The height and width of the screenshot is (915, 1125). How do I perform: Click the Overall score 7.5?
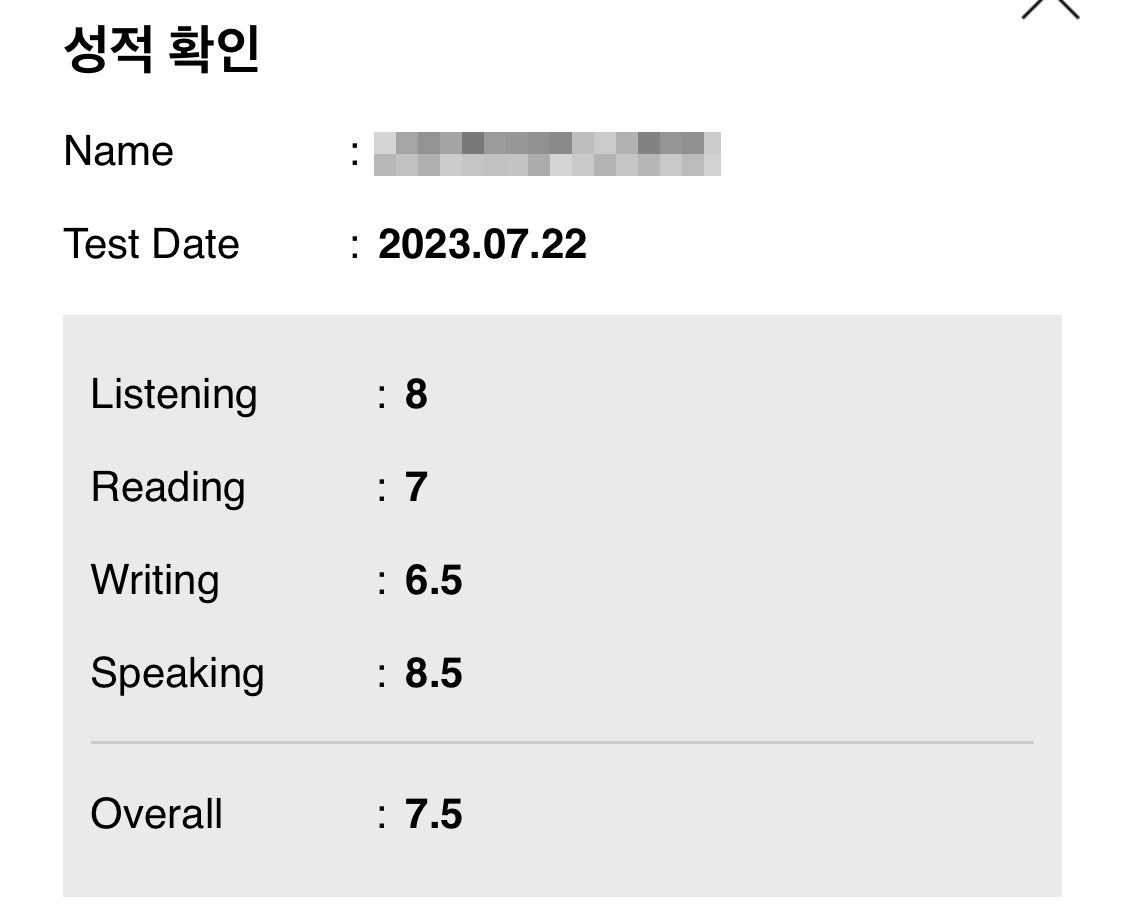[x=433, y=814]
